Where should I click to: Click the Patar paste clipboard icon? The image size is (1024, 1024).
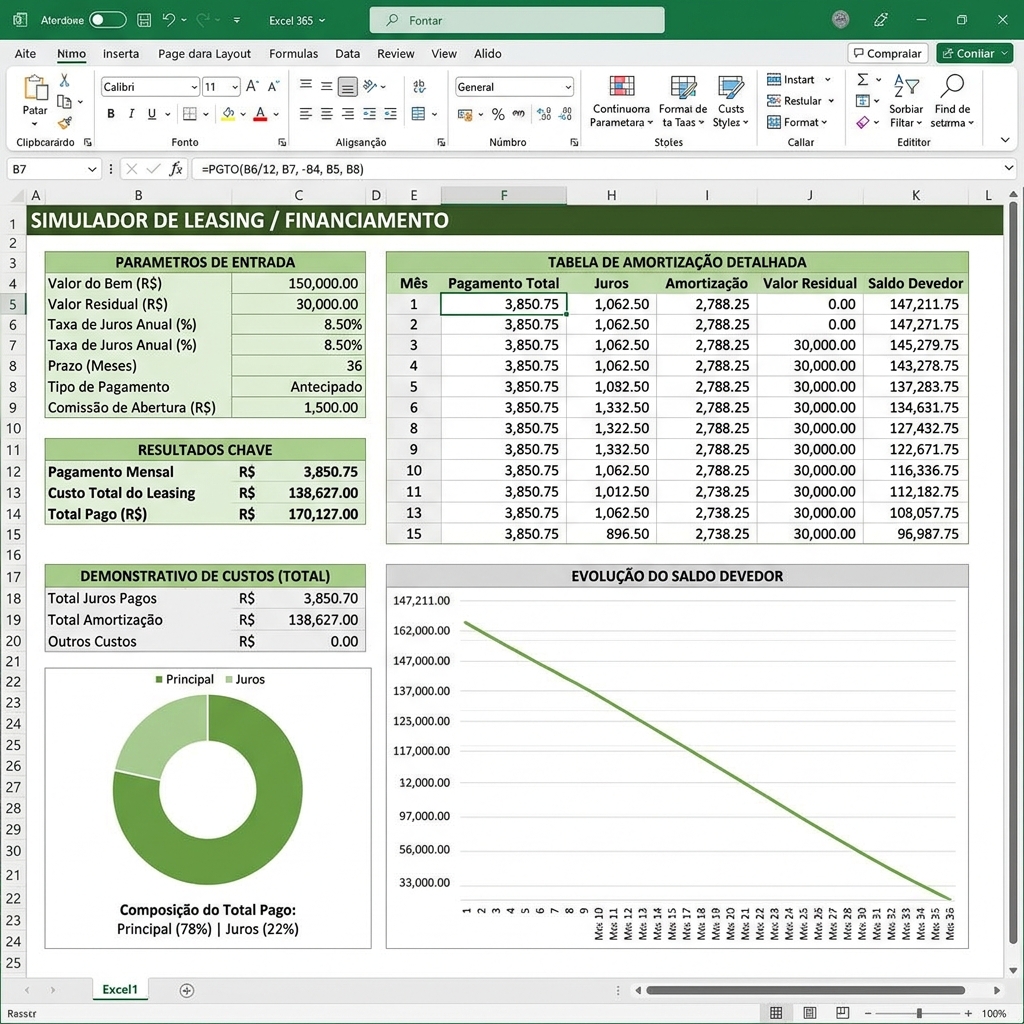point(35,88)
